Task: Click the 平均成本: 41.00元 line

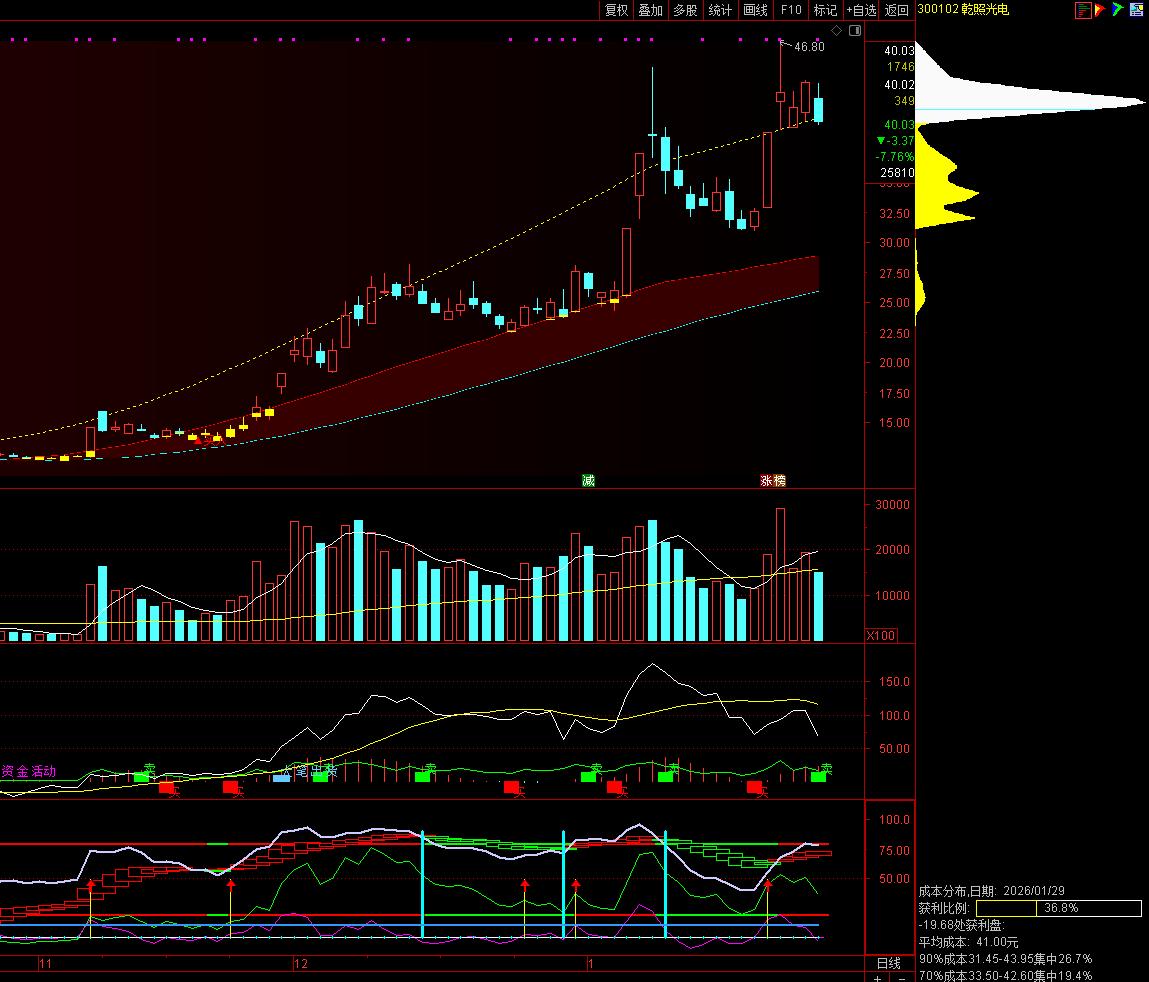Action: point(969,942)
